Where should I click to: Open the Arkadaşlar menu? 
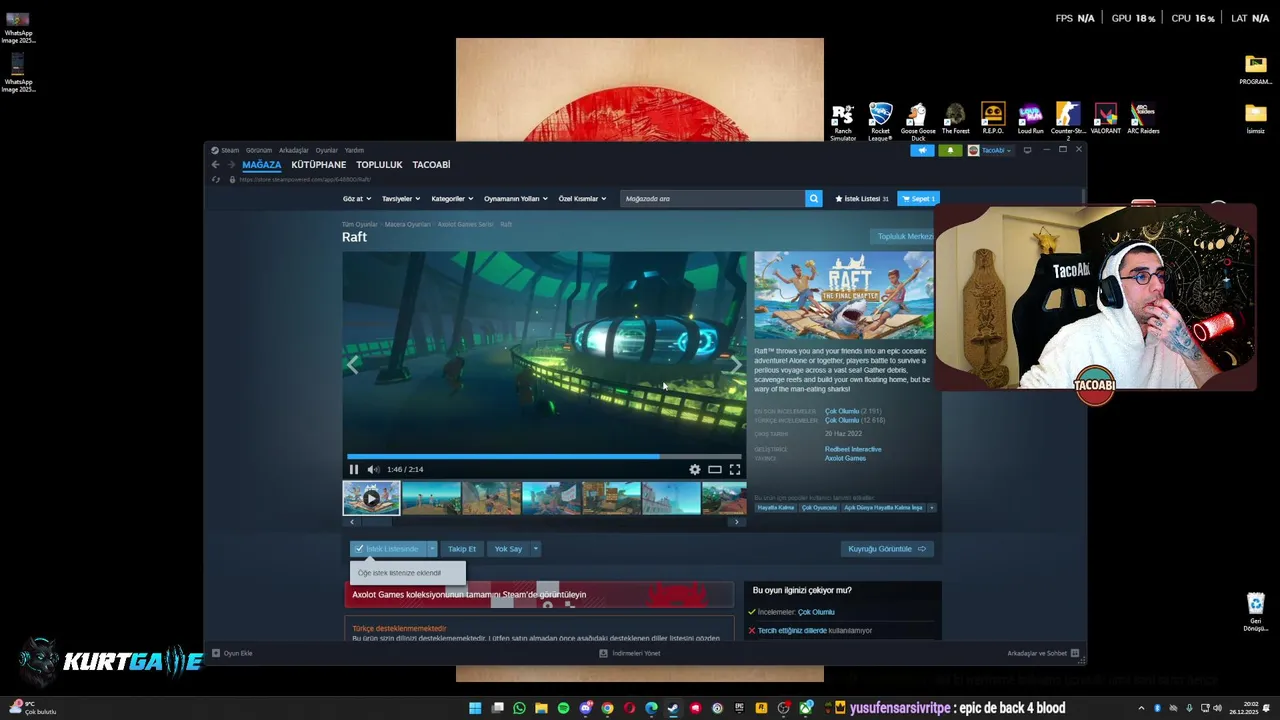click(x=294, y=150)
